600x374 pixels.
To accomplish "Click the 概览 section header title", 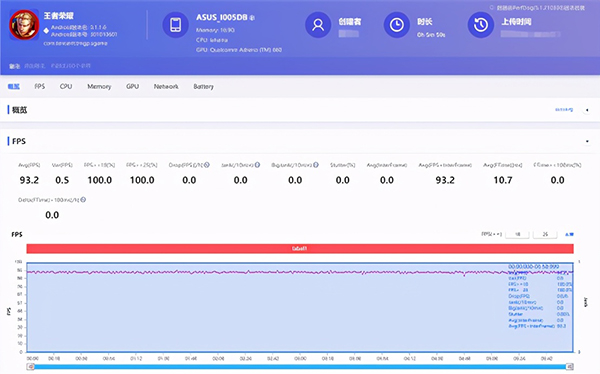I will (x=20, y=110).
